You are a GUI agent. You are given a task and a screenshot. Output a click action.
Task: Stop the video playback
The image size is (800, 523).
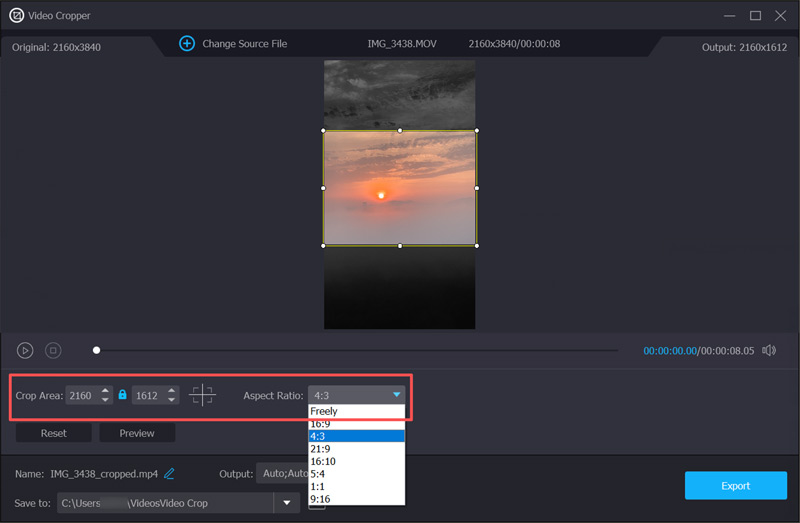click(53, 351)
